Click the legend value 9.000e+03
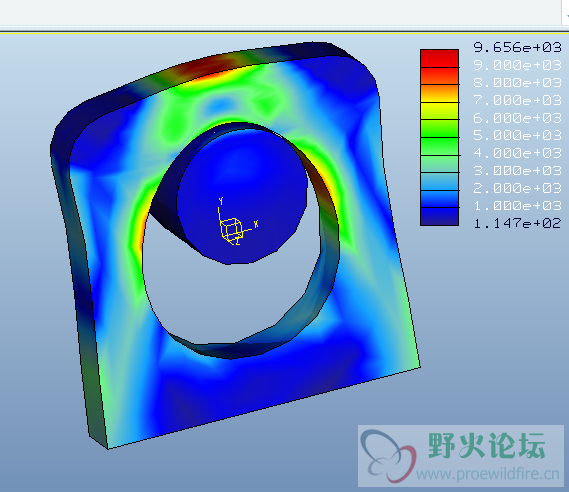 point(517,65)
